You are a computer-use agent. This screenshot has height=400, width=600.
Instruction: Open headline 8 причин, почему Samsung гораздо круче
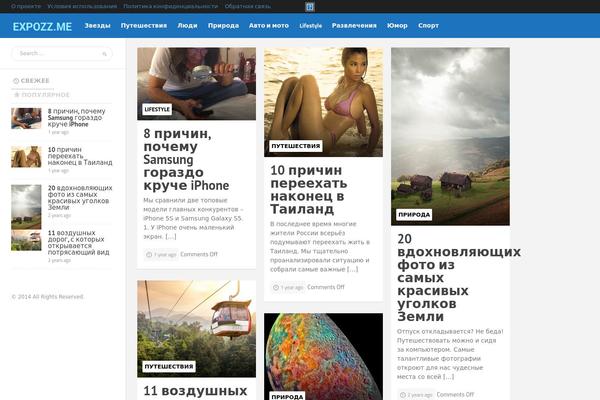point(186,160)
